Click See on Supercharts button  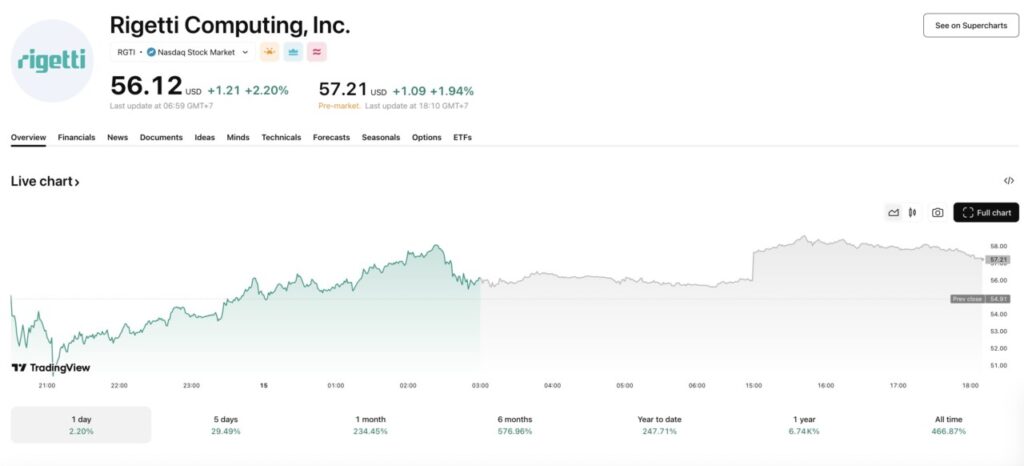[970, 26]
